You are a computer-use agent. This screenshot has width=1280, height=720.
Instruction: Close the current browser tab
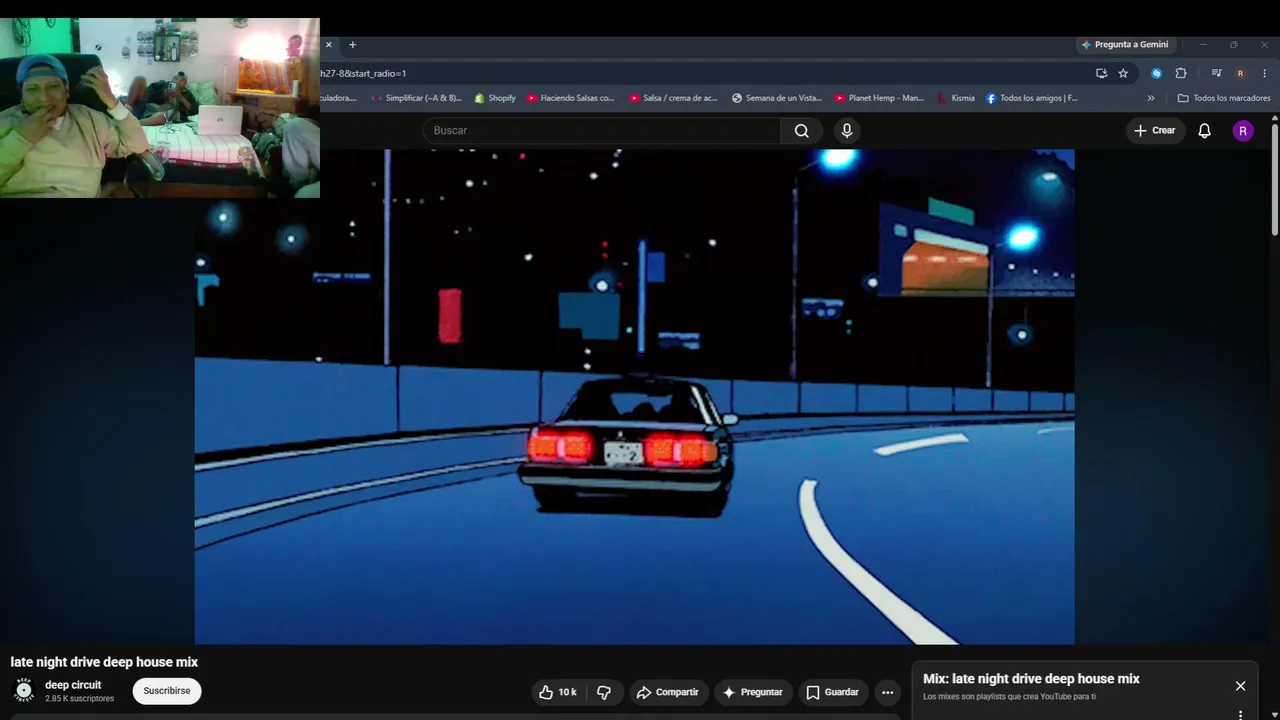tap(328, 45)
